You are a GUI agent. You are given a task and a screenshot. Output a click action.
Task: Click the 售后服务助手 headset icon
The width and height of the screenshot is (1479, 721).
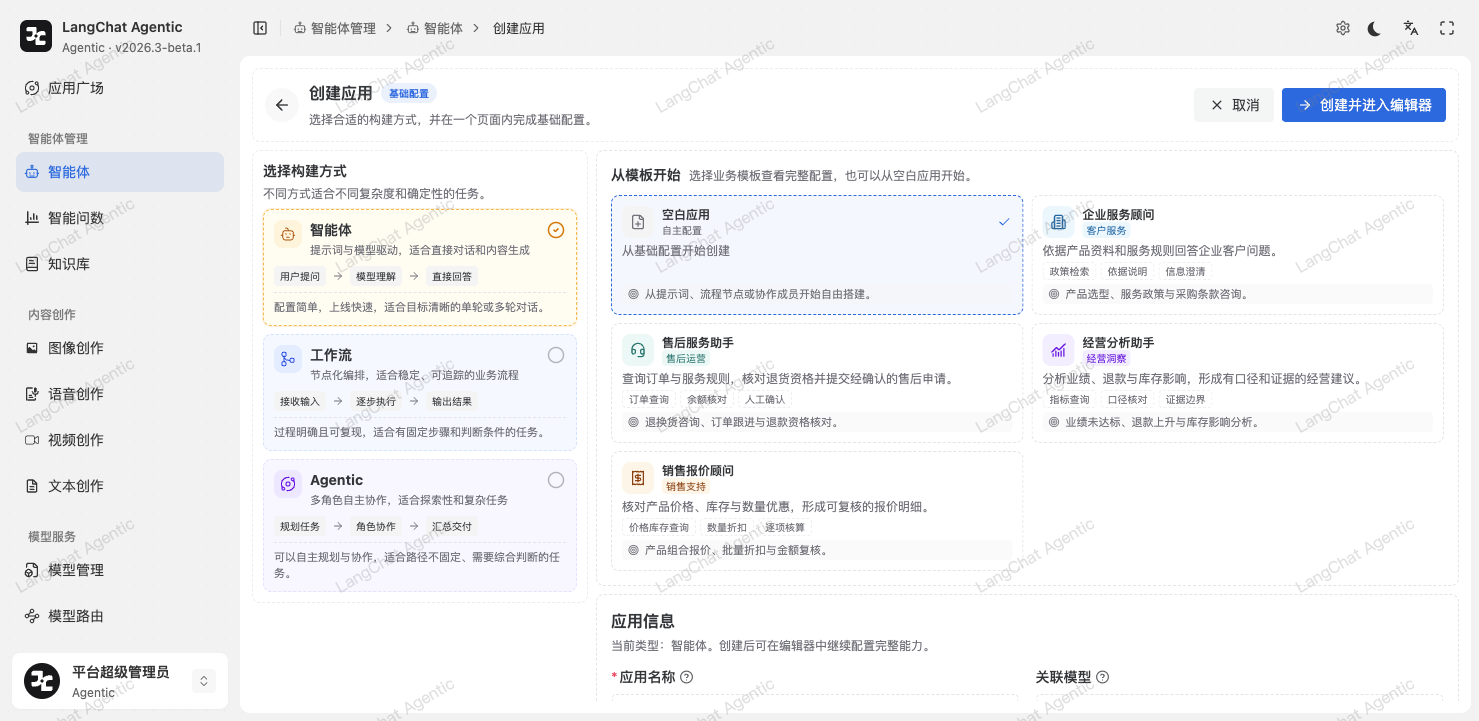[638, 350]
